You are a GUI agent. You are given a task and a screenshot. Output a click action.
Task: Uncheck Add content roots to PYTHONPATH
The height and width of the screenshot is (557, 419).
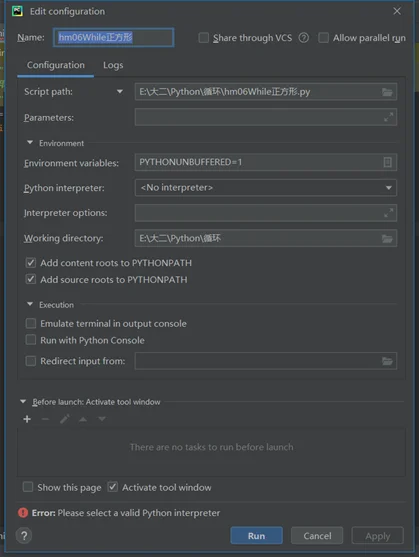(31, 263)
